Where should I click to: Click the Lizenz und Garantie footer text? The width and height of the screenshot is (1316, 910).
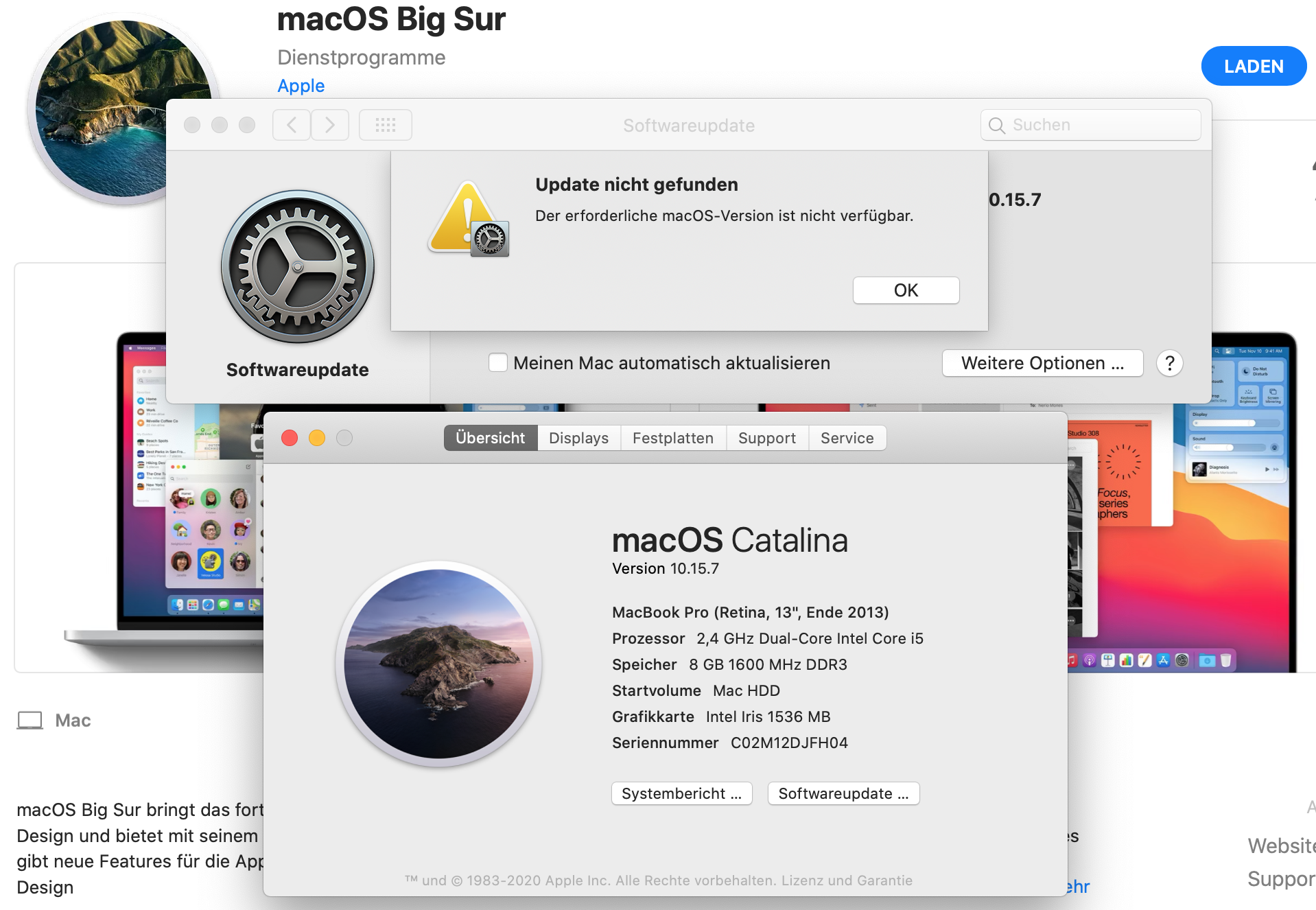click(x=847, y=880)
